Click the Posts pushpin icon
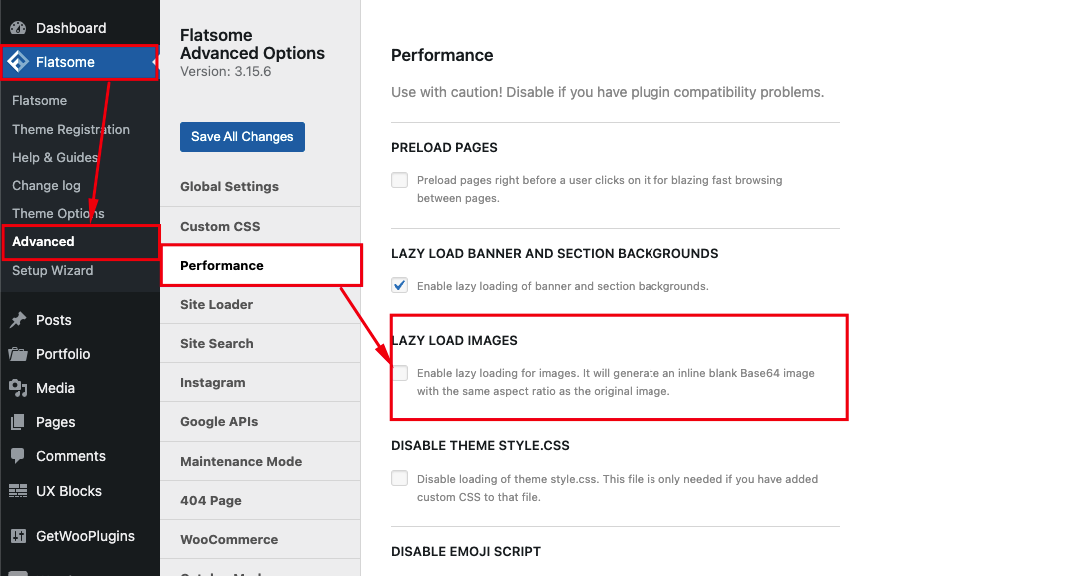Screen dimensions: 1073x576 click(18, 319)
